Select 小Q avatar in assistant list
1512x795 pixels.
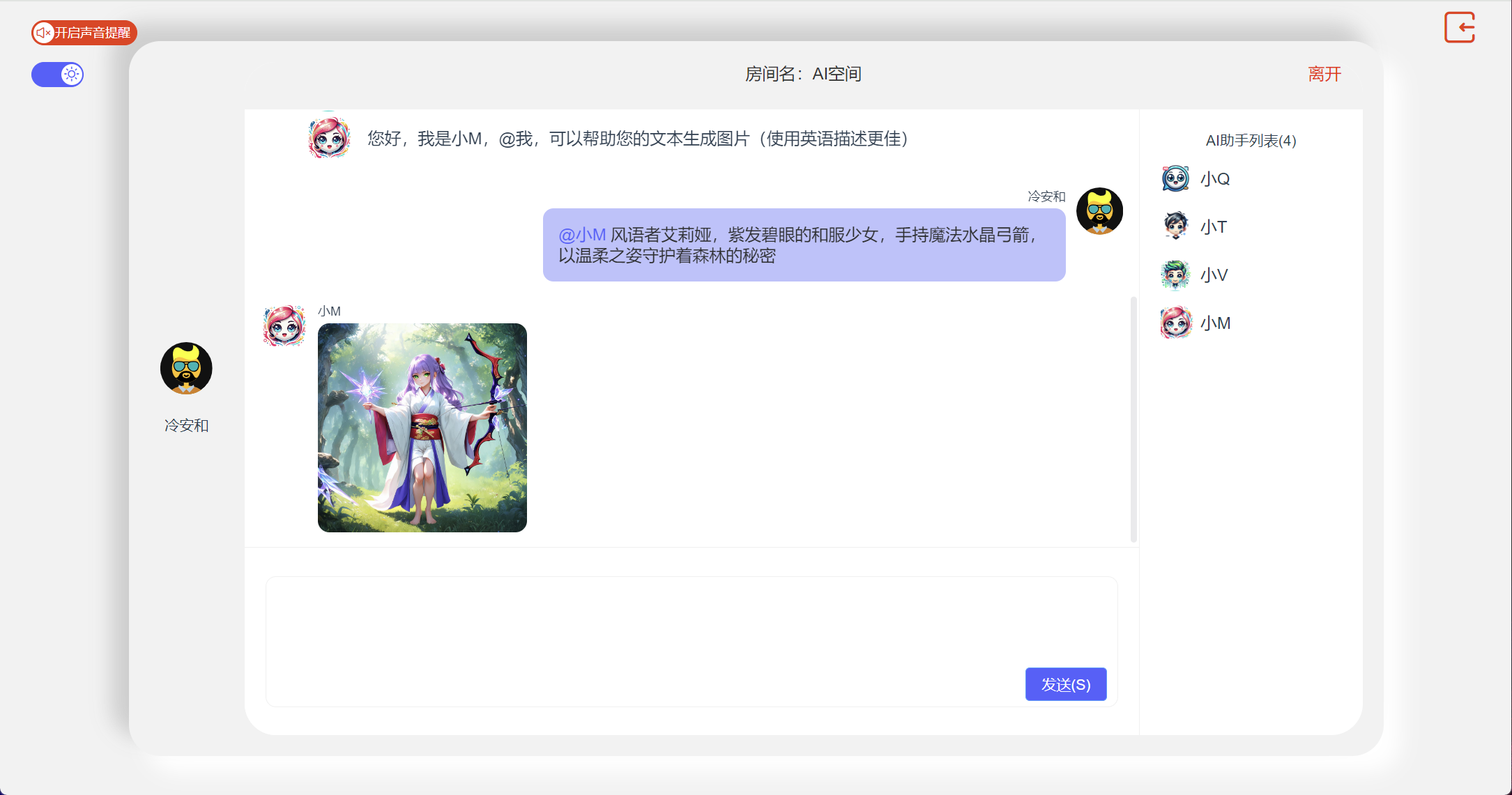pos(1176,178)
